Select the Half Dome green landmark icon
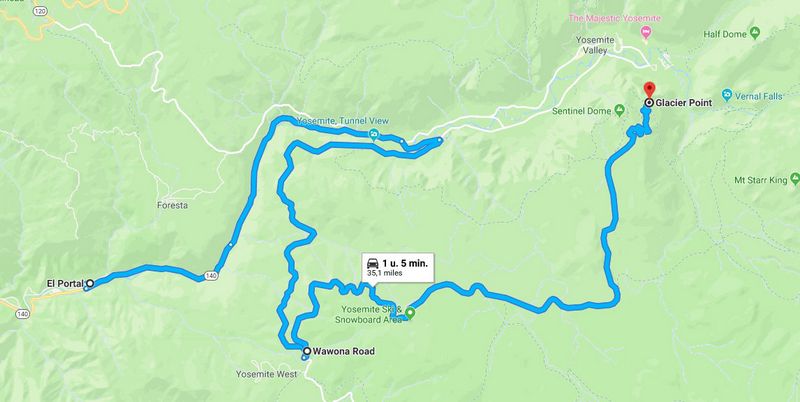800x402 pixels. point(755,34)
